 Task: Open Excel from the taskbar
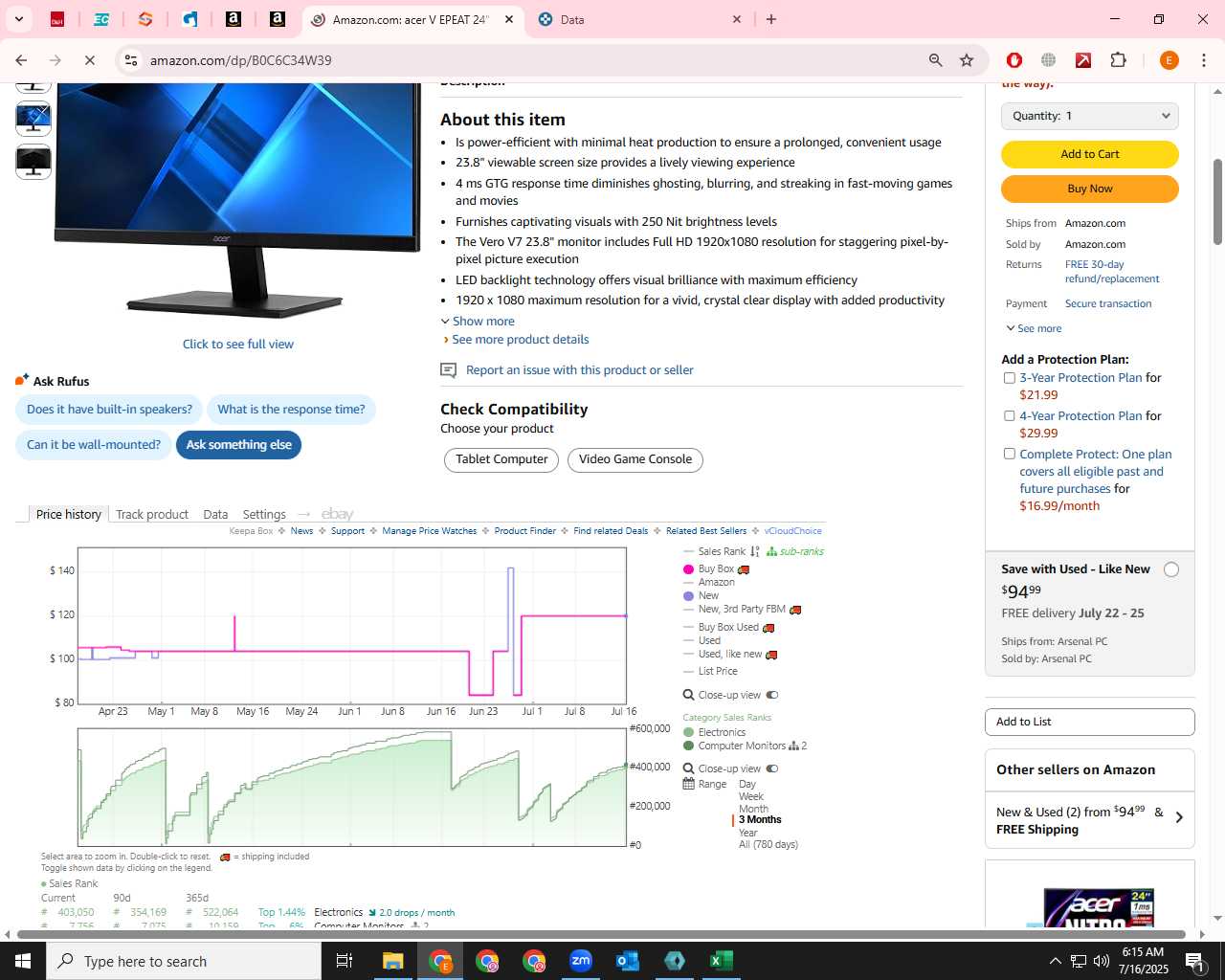click(x=722, y=961)
